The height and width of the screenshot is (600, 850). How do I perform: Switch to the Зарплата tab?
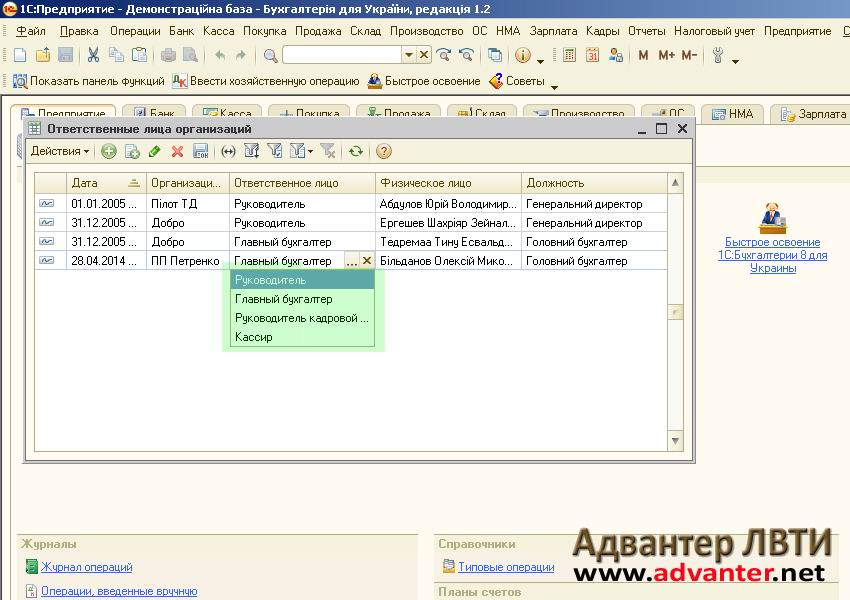point(813,114)
